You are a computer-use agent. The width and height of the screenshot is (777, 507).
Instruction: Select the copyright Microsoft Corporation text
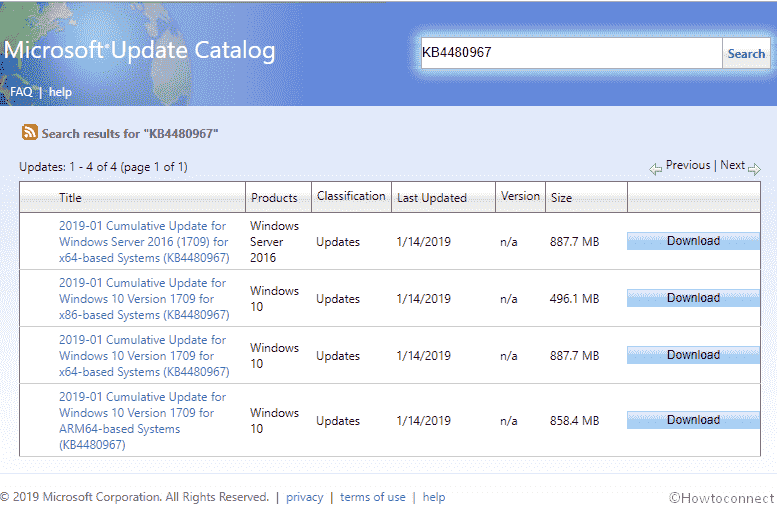[135, 497]
